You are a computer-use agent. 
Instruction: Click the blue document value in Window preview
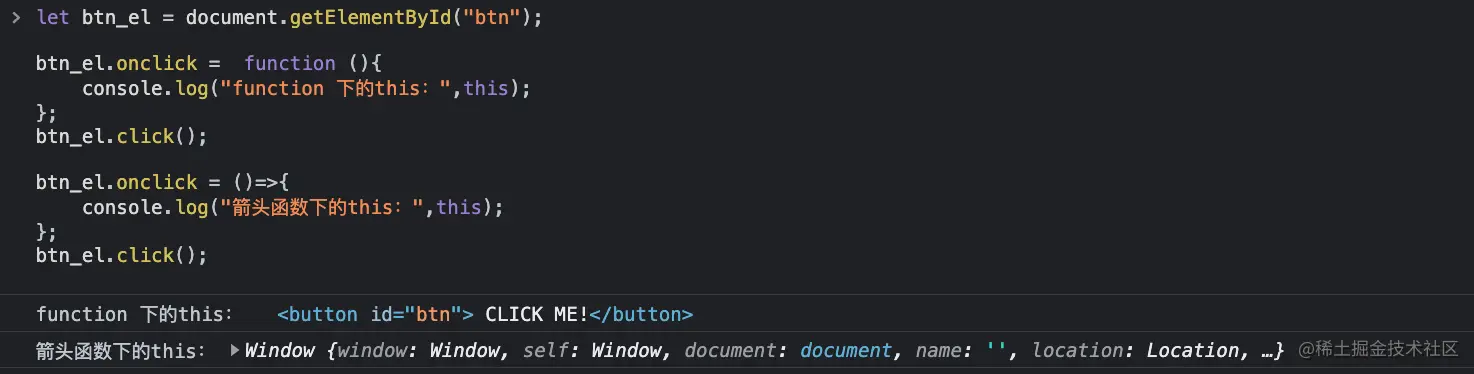click(846, 350)
